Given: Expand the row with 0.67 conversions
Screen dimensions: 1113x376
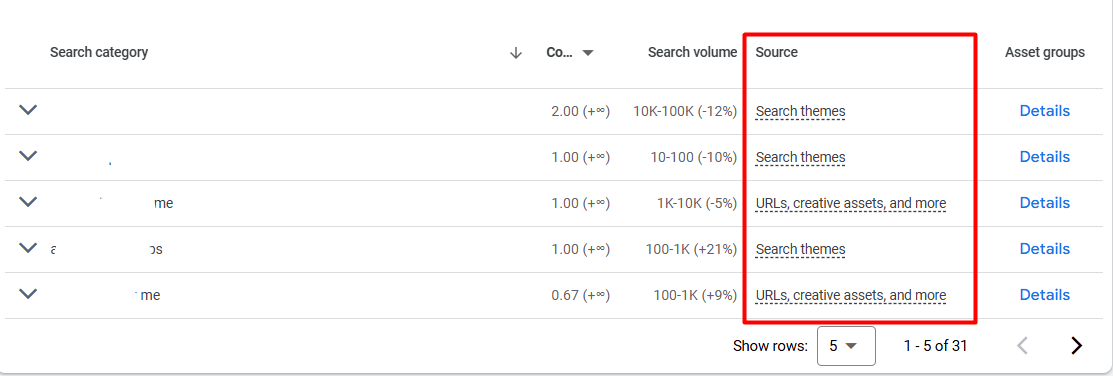Looking at the screenshot, I should pos(28,294).
